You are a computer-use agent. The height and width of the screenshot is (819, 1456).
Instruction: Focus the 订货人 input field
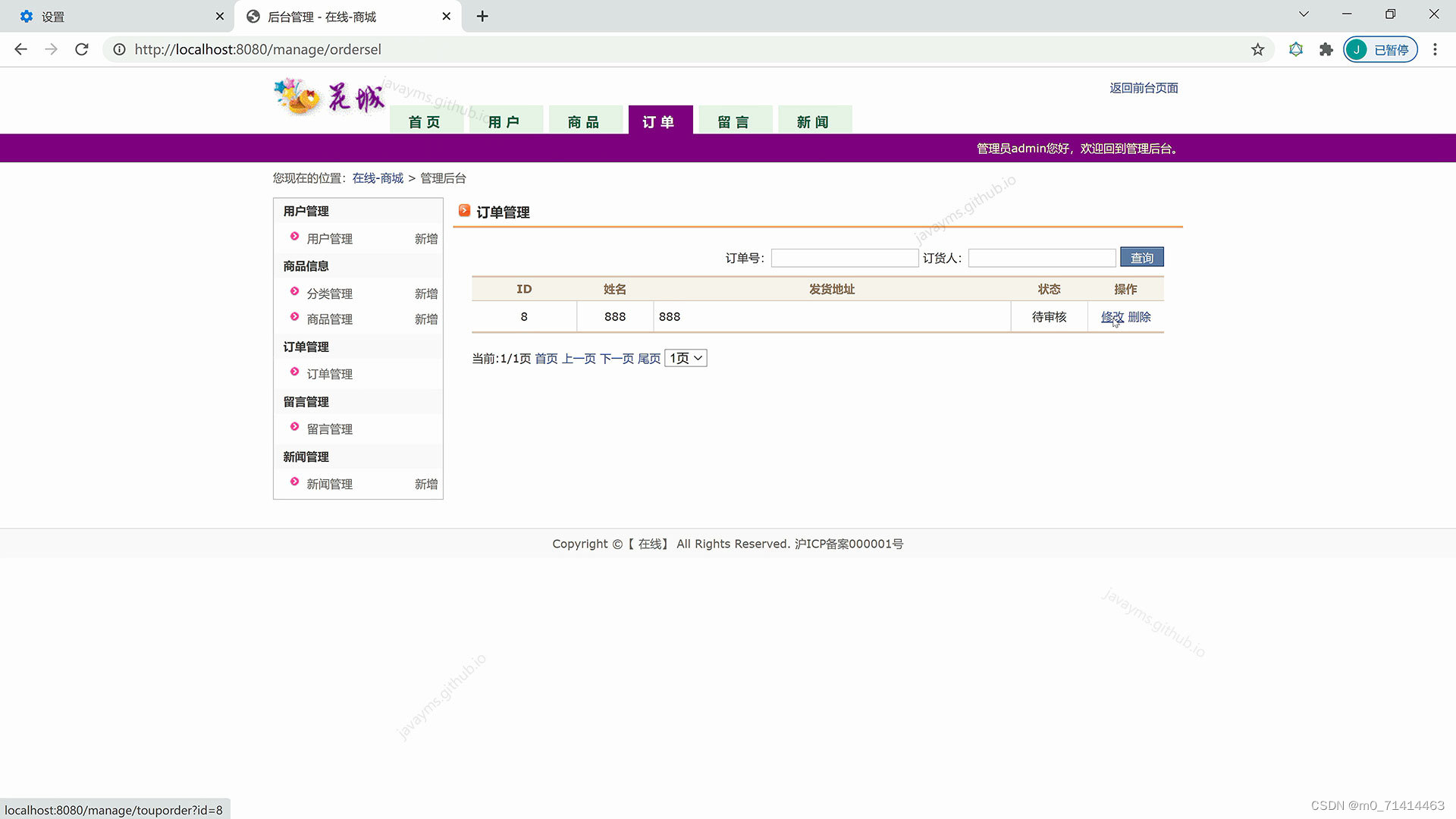(1042, 258)
